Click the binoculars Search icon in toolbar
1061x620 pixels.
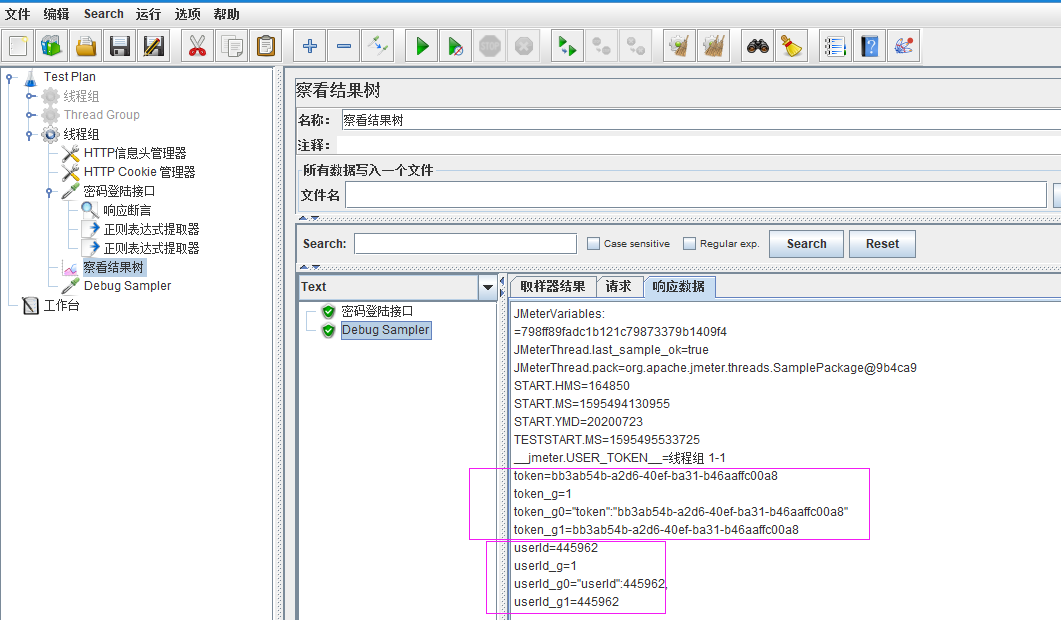point(757,46)
